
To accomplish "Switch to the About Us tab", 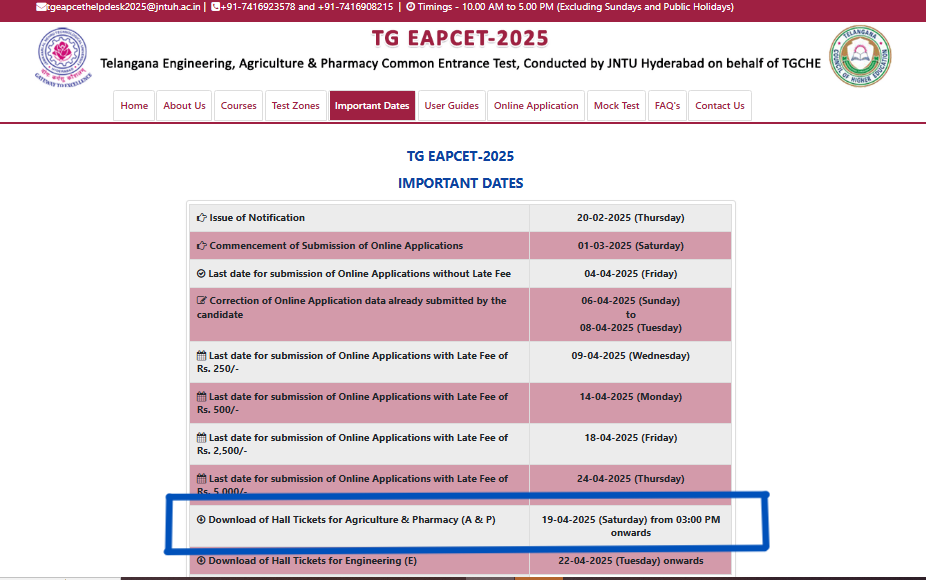I will click(184, 105).
